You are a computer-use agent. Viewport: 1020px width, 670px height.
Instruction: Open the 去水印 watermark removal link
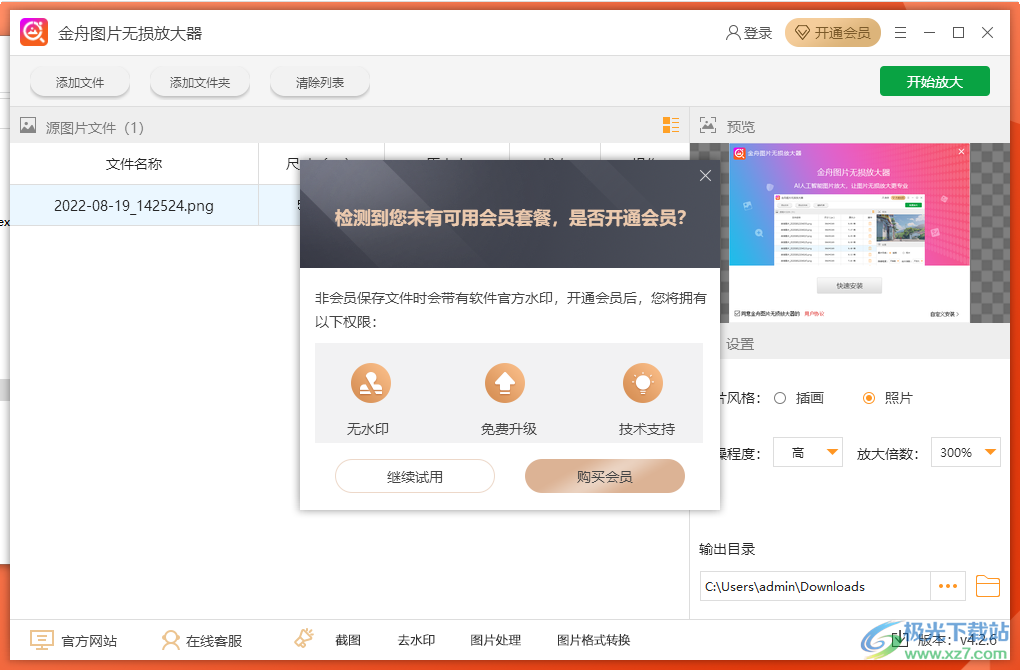[416, 640]
